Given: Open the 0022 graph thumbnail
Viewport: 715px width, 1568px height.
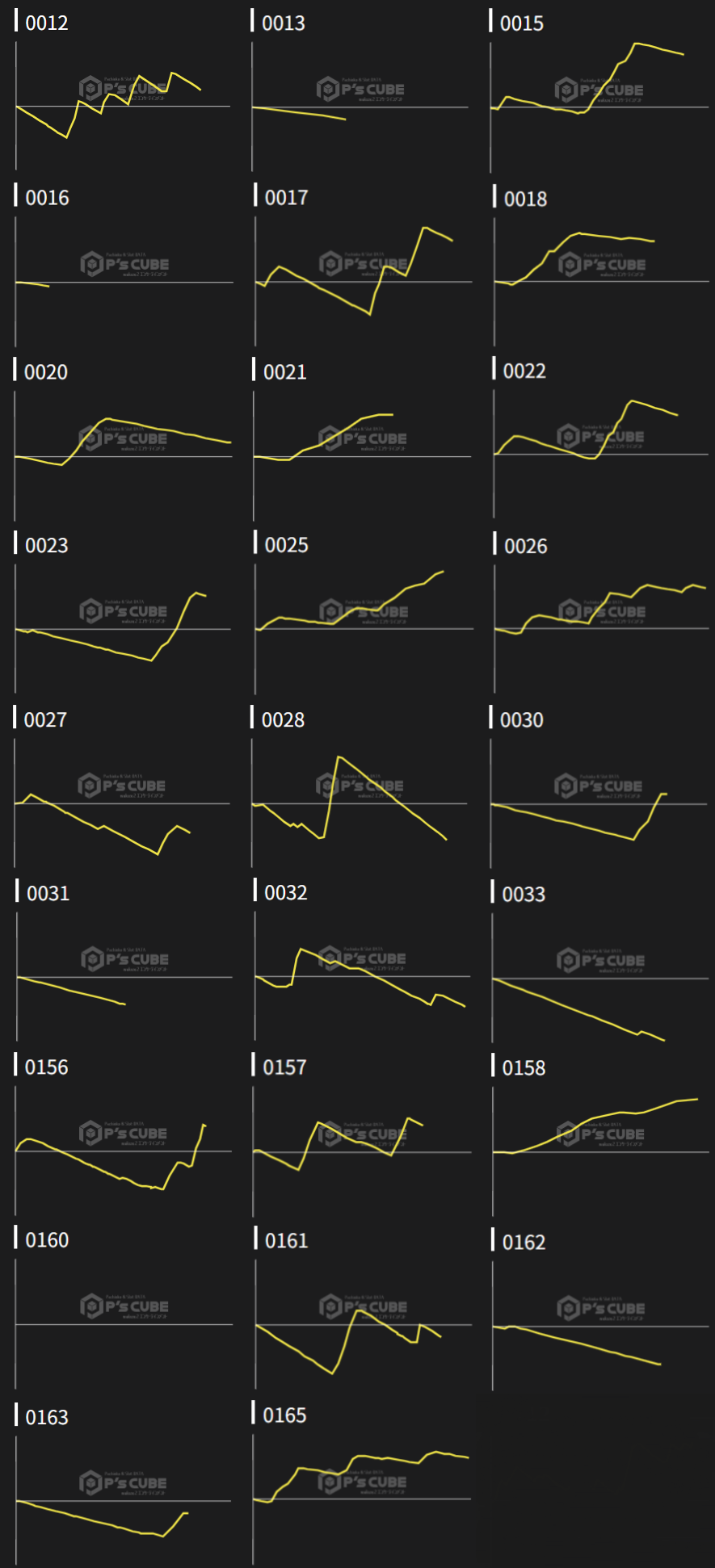Looking at the screenshot, I should tap(600, 454).
